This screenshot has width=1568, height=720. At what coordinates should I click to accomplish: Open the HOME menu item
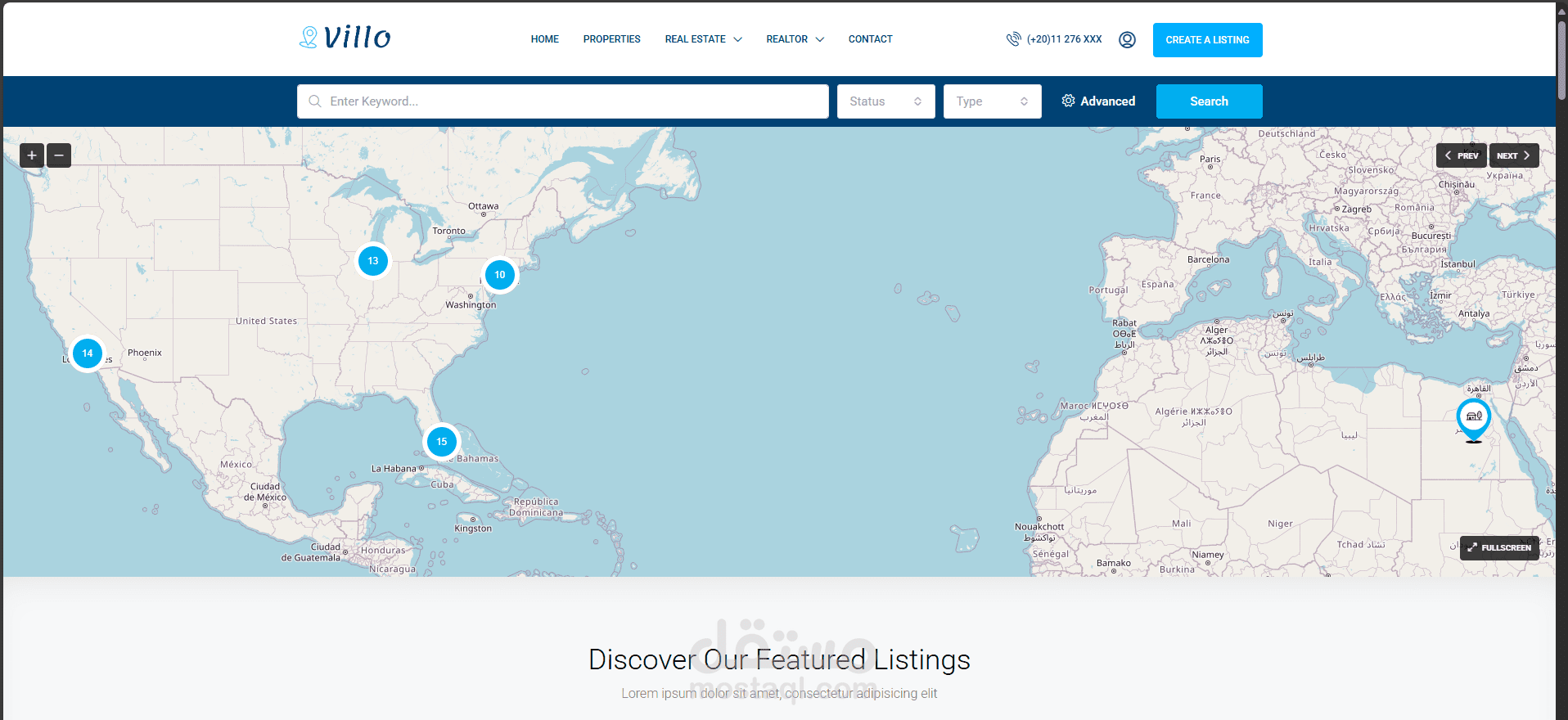[544, 39]
